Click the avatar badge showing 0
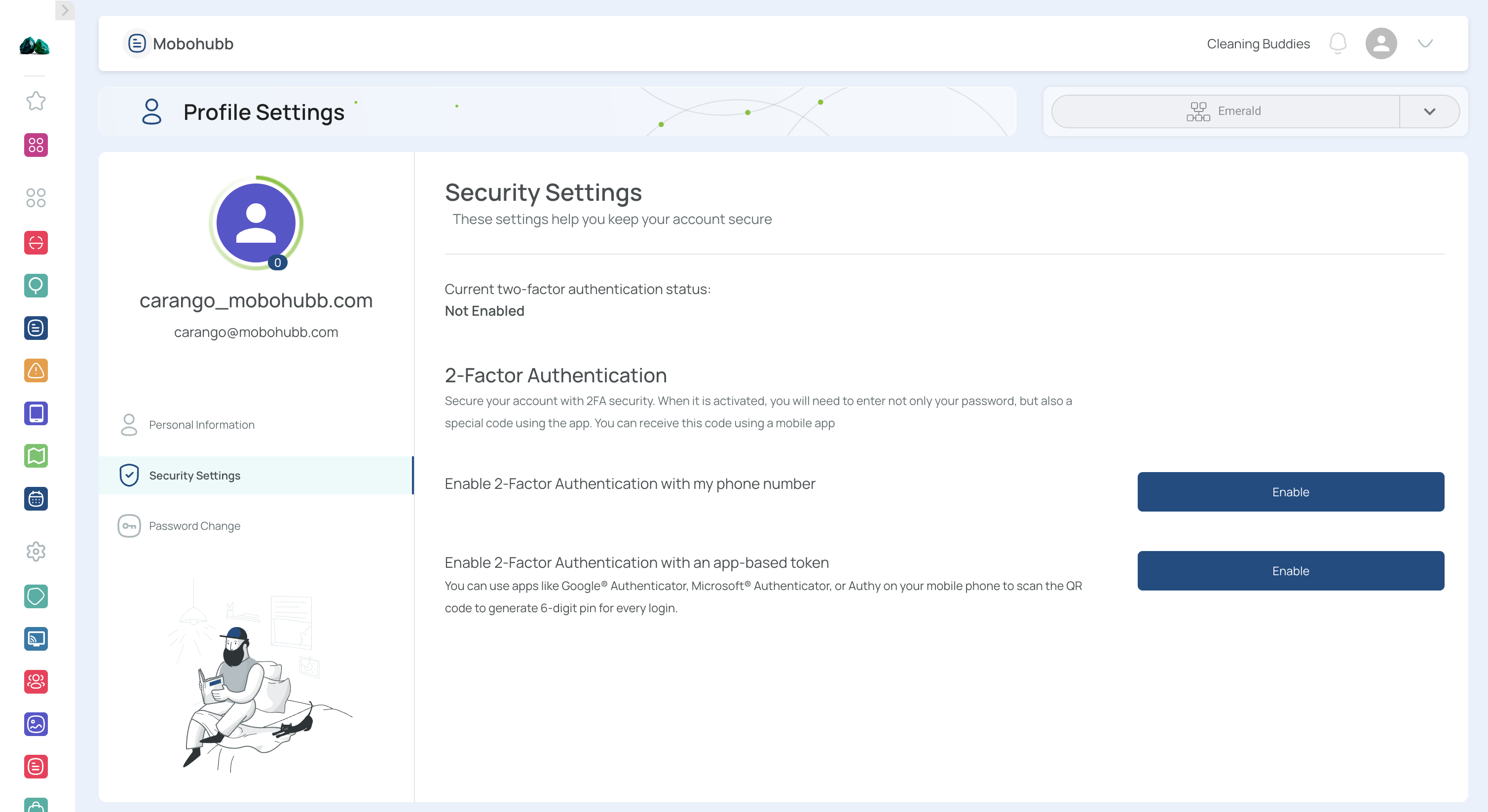This screenshot has width=1488, height=812. 277,263
